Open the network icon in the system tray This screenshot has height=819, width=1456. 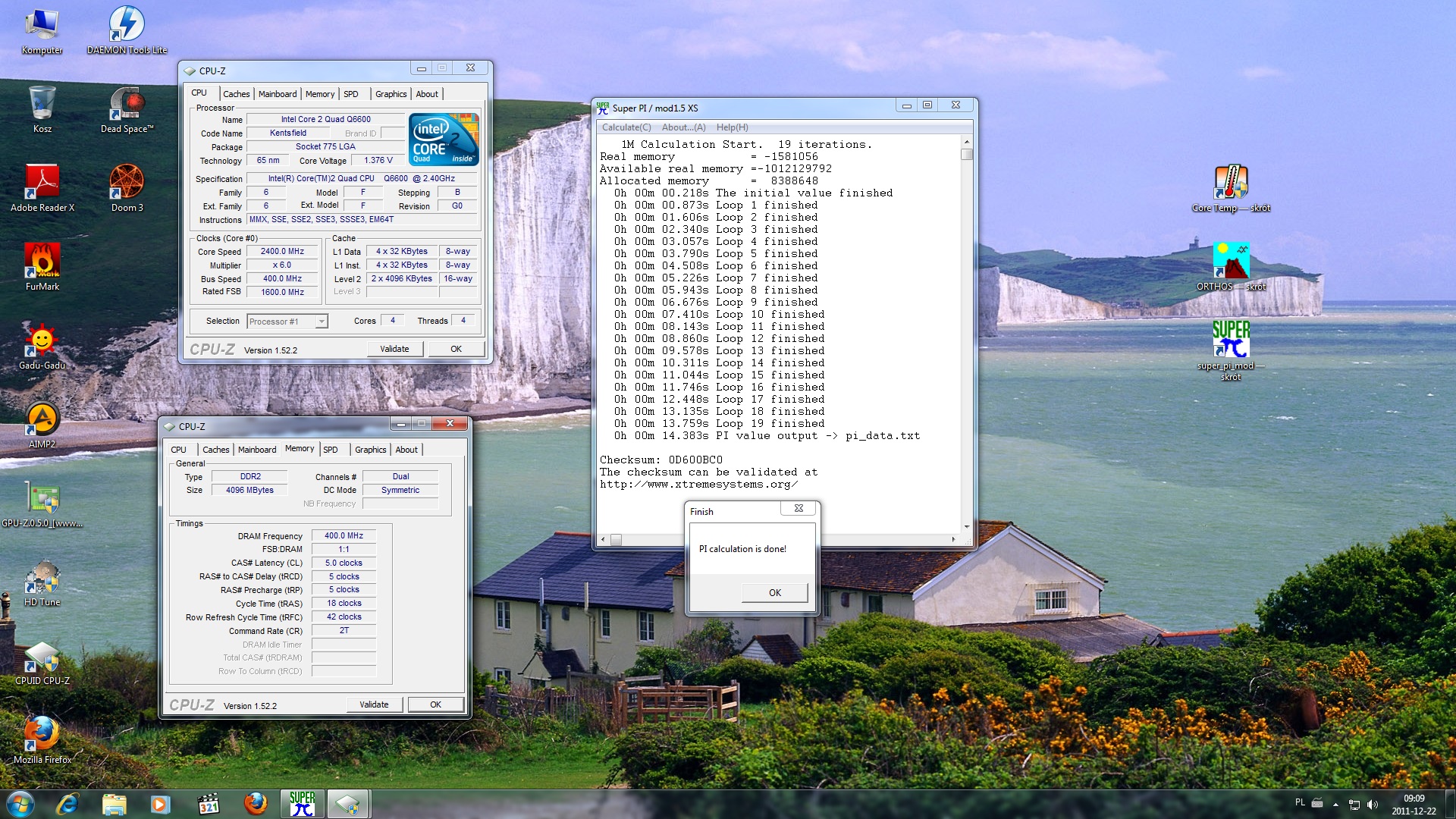point(1354,805)
